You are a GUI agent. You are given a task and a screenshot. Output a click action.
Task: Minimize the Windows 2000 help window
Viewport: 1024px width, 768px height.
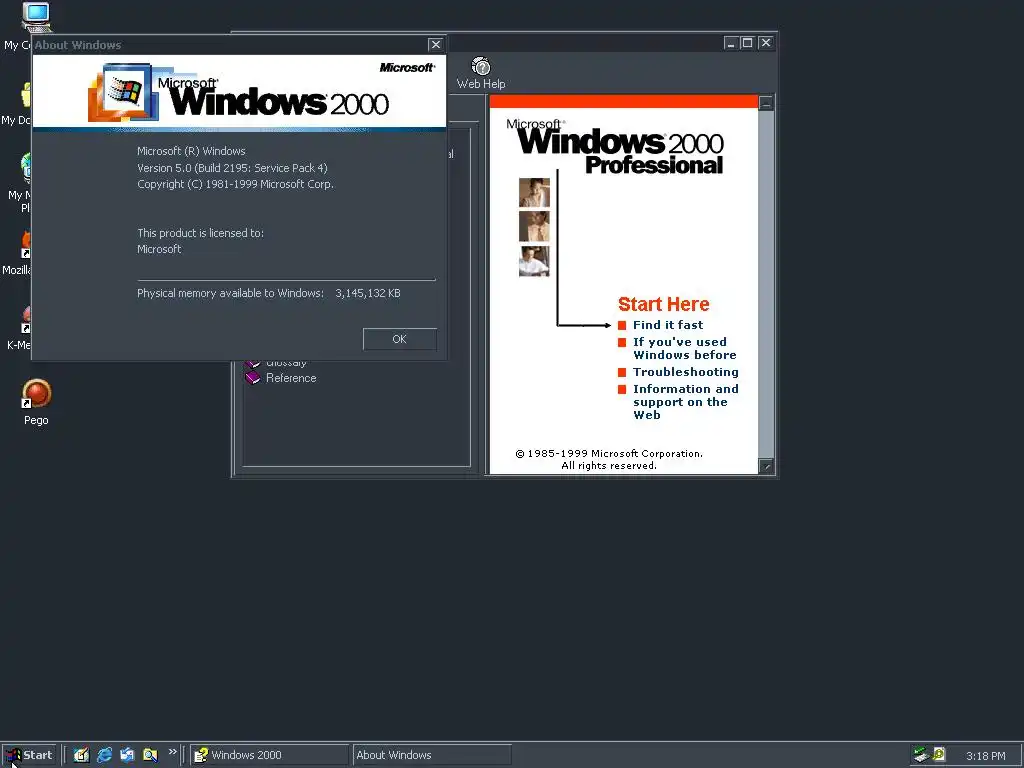(x=731, y=43)
